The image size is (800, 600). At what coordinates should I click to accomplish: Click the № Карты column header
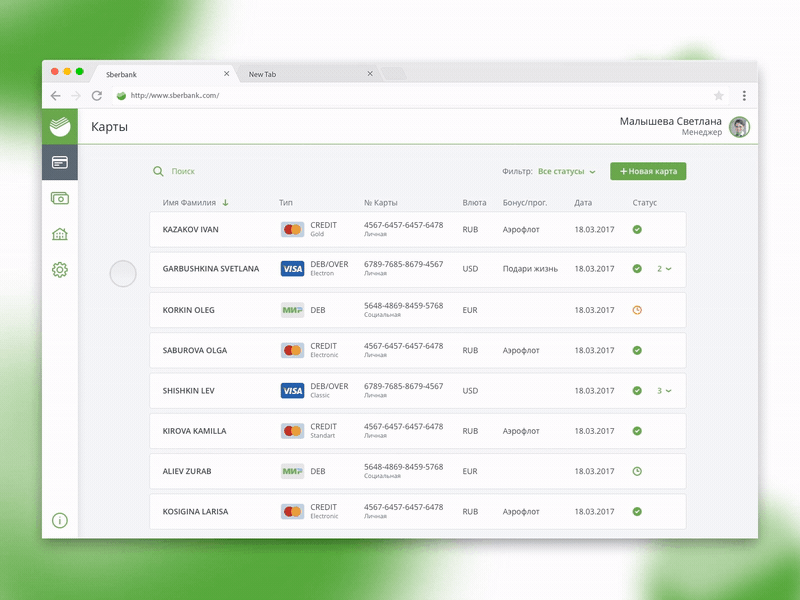[x=380, y=203]
